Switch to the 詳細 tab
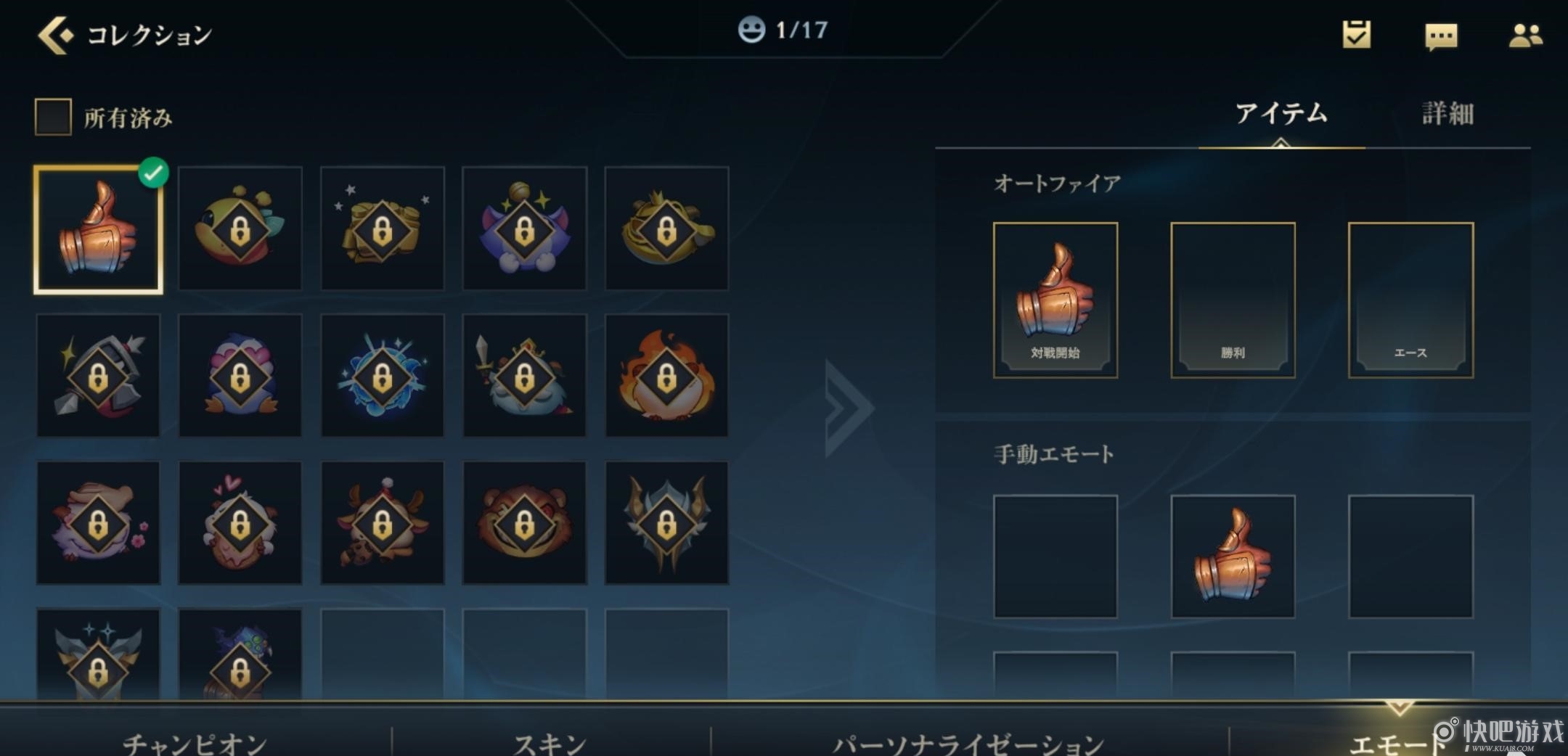 [x=1447, y=113]
